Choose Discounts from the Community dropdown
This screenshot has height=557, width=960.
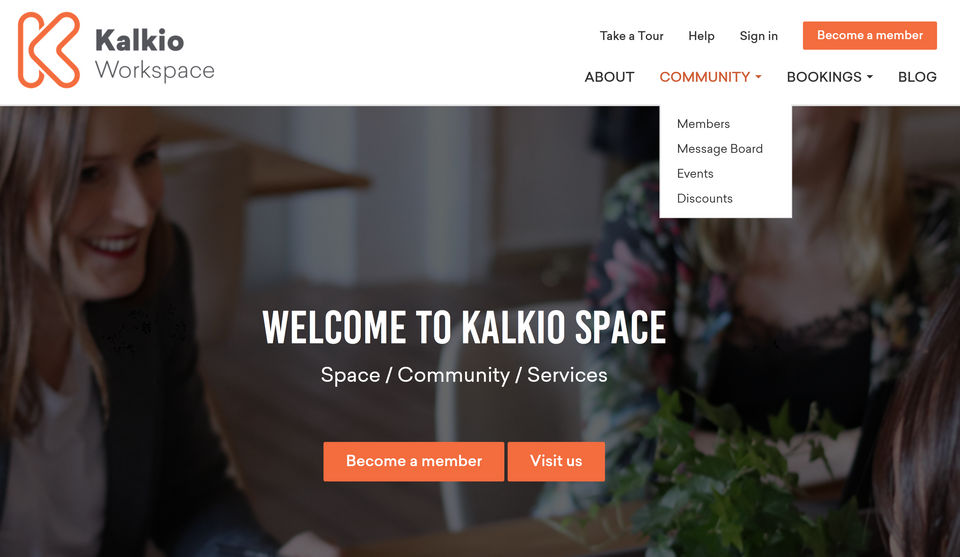pos(705,198)
